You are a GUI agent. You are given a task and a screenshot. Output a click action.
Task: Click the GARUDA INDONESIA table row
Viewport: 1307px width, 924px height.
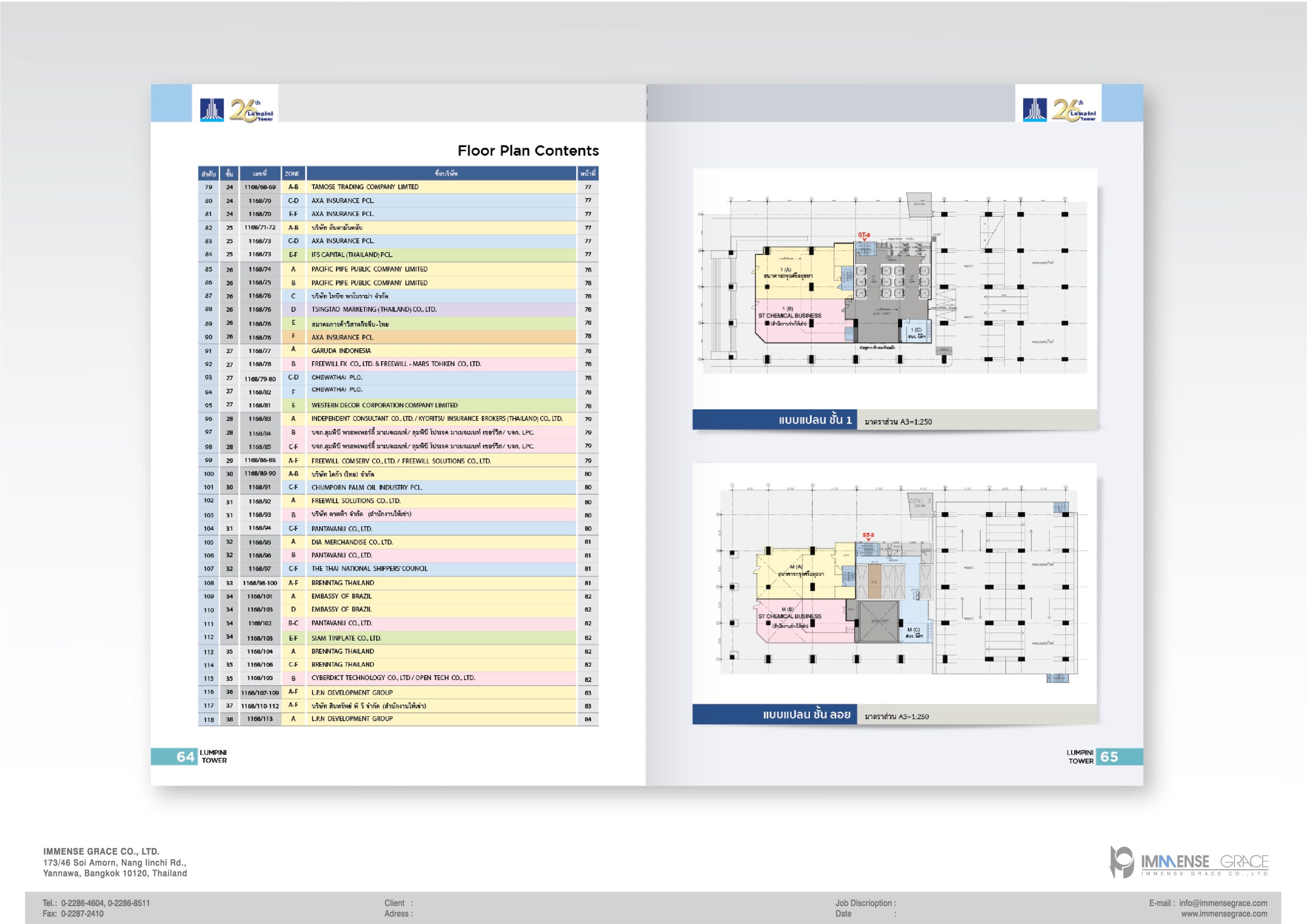tap(341, 351)
